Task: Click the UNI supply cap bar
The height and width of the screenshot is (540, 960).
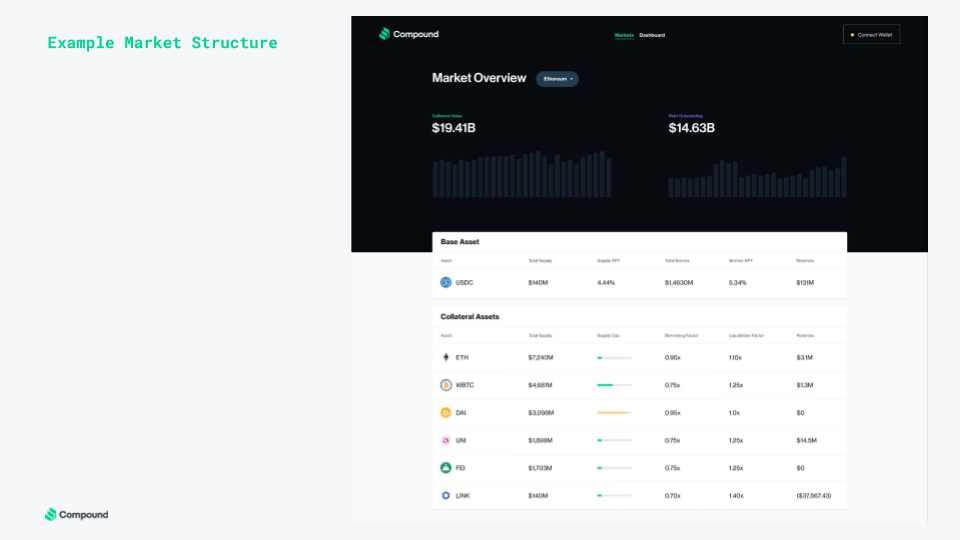Action: pyautogui.click(x=614, y=440)
